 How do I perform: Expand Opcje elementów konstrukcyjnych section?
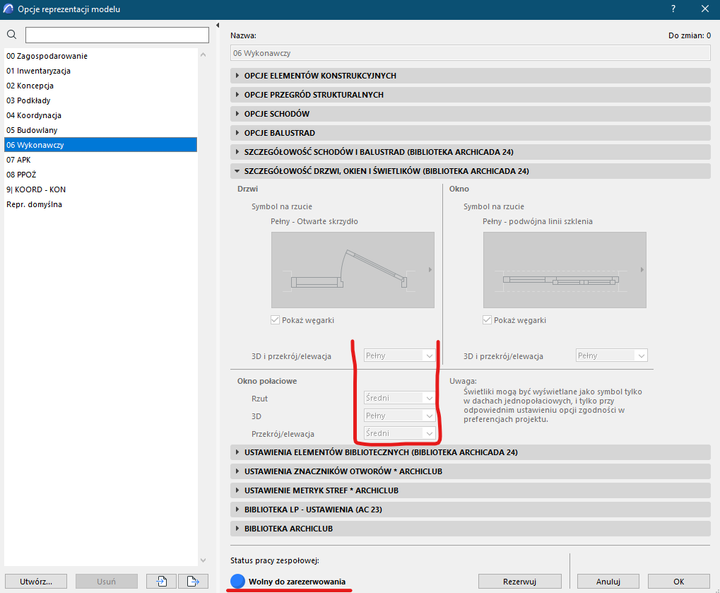click(x=470, y=76)
